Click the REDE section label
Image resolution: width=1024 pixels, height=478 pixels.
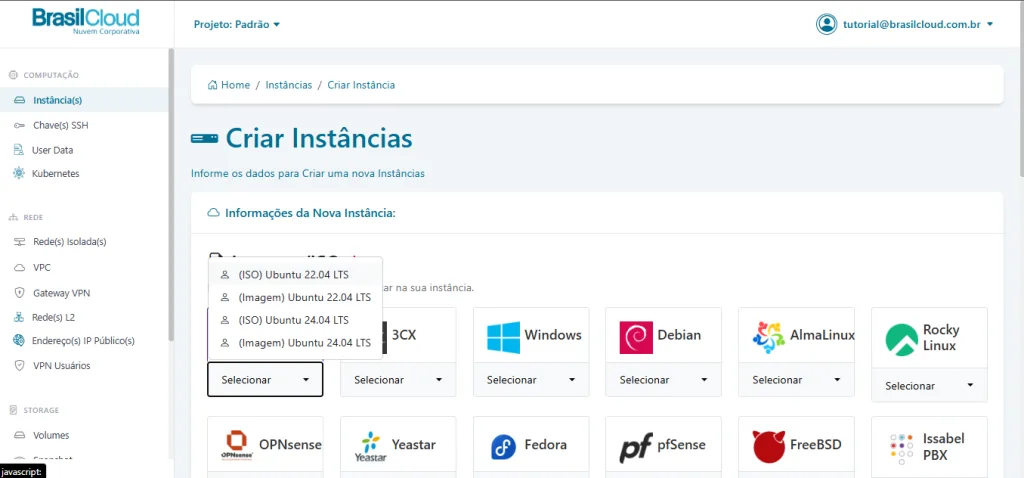[33, 217]
